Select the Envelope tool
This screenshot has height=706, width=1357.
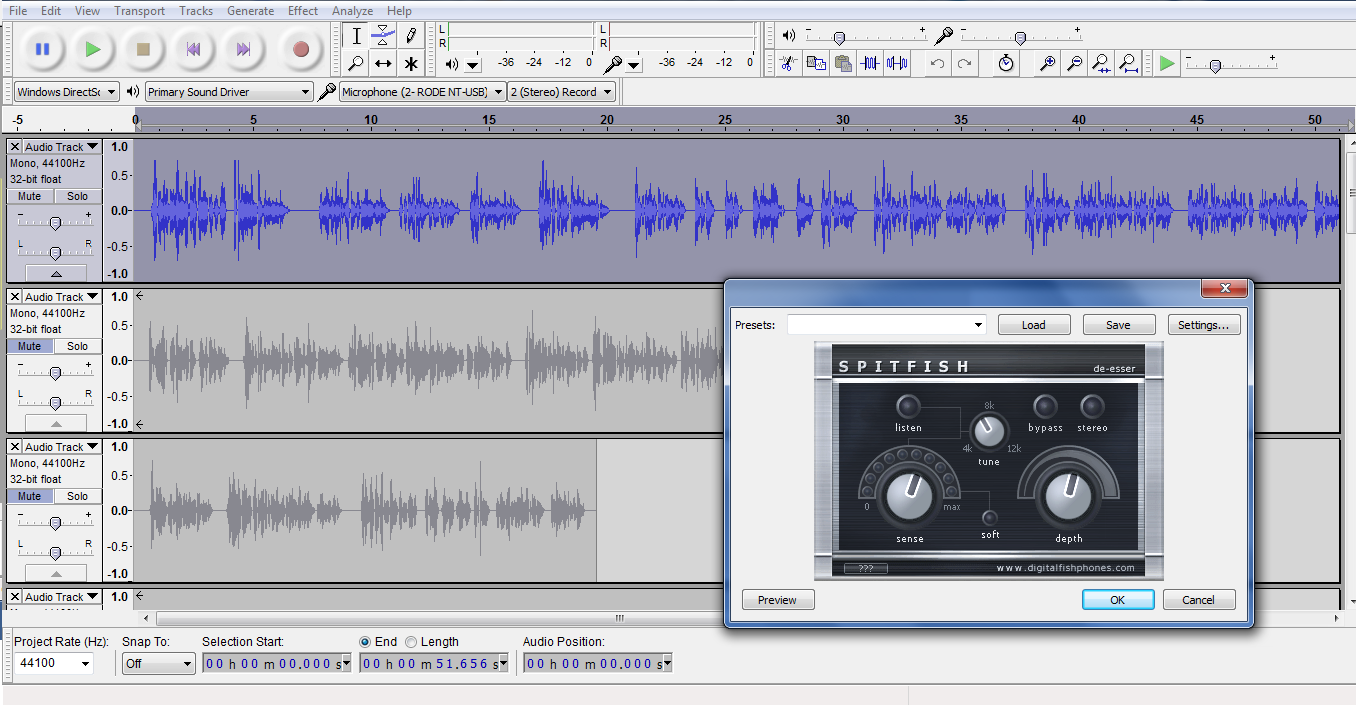click(383, 37)
